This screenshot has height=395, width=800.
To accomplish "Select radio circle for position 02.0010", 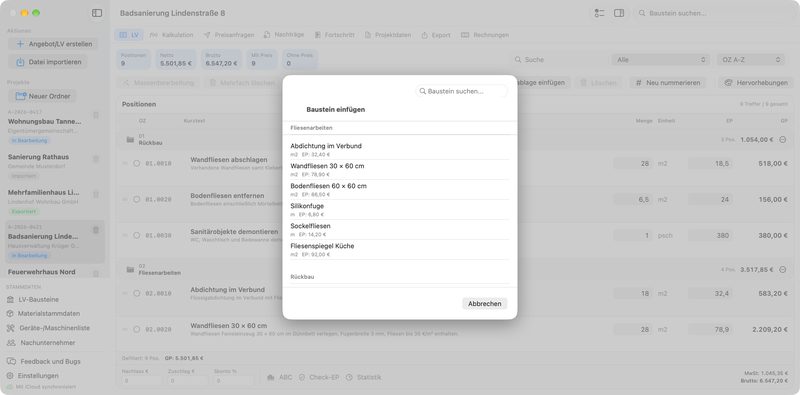I will point(136,293).
